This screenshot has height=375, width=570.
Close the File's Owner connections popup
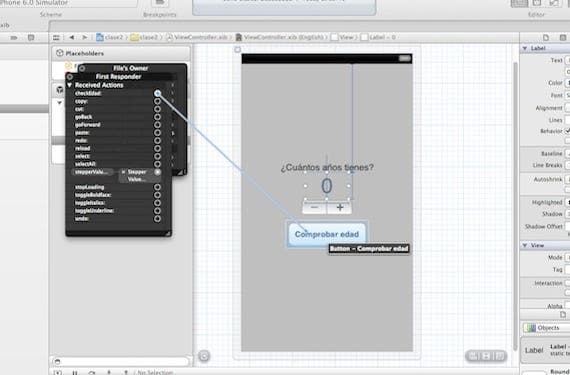point(82,68)
